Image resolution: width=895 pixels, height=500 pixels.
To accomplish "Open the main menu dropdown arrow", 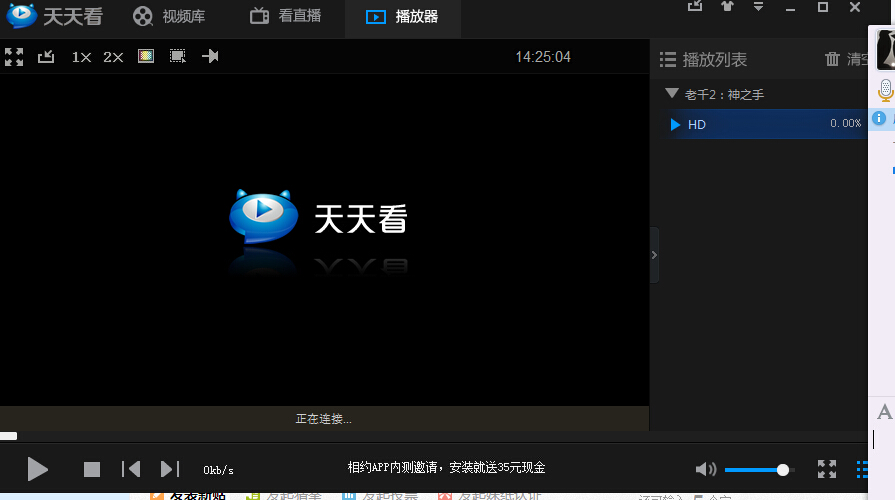I will pyautogui.click(x=758, y=7).
